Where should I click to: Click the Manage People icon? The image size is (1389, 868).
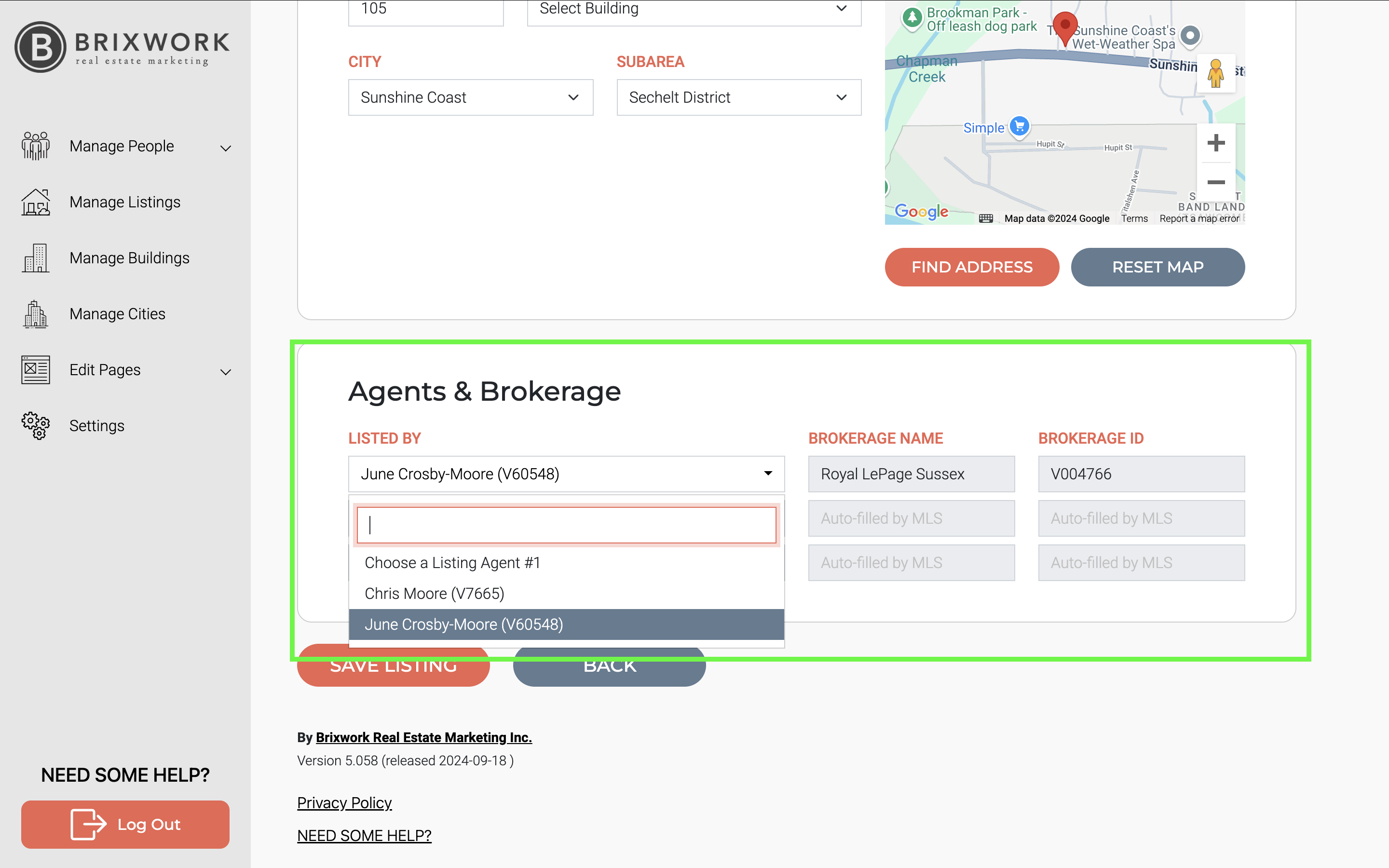[36, 146]
